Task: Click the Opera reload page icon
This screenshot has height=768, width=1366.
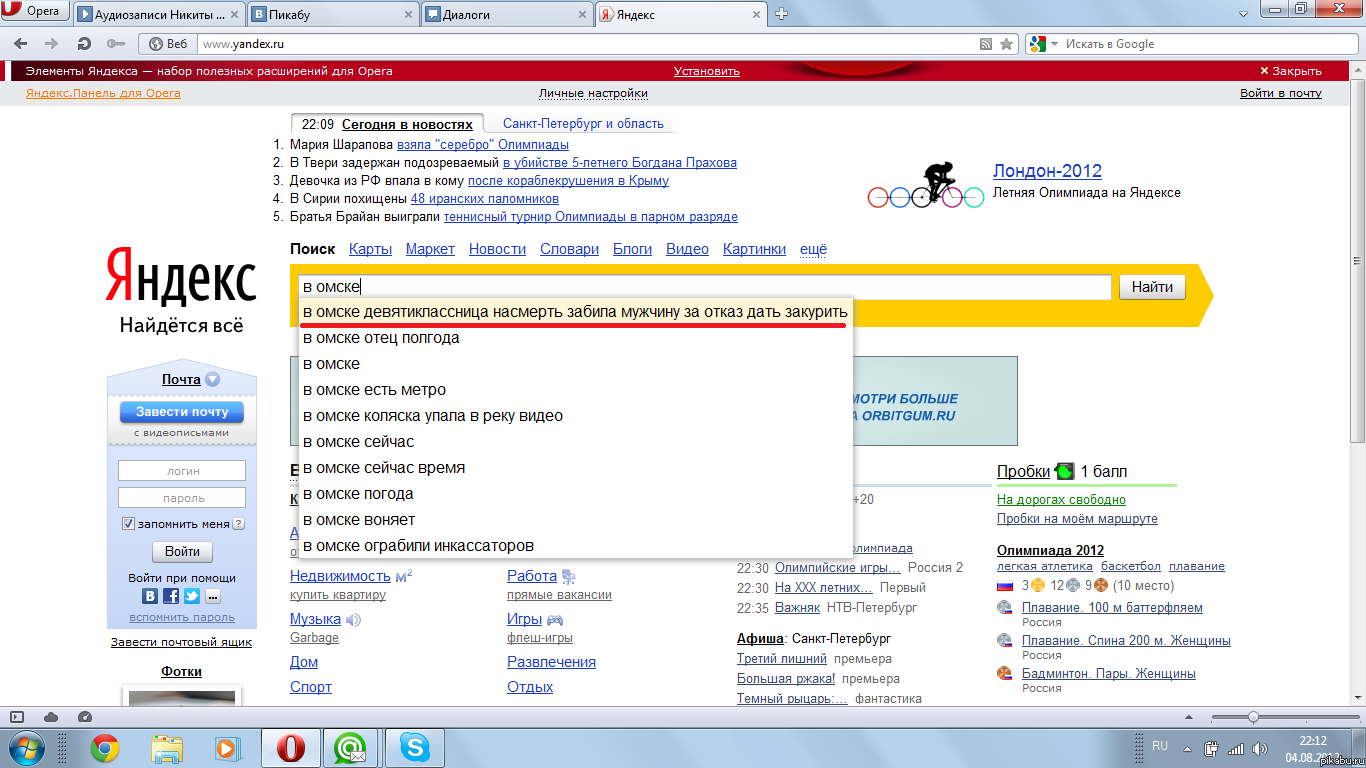Action: 84,44
